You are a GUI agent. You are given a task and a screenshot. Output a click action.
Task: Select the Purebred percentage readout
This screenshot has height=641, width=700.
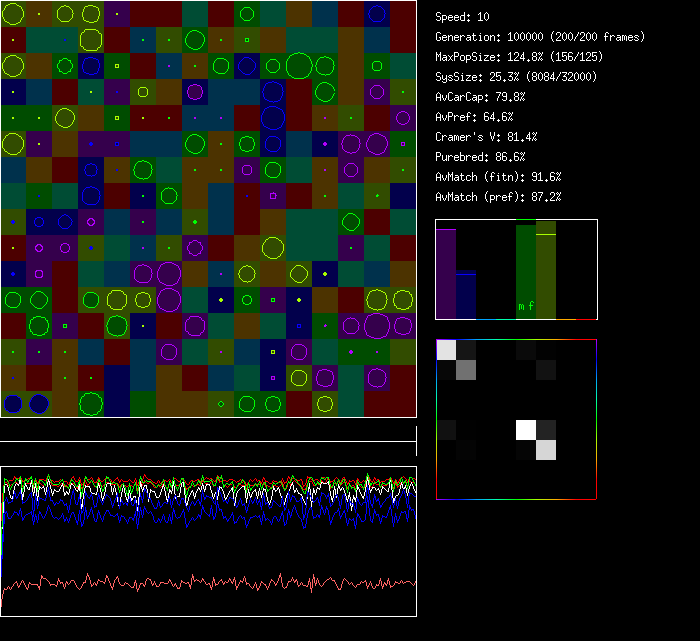[480, 157]
